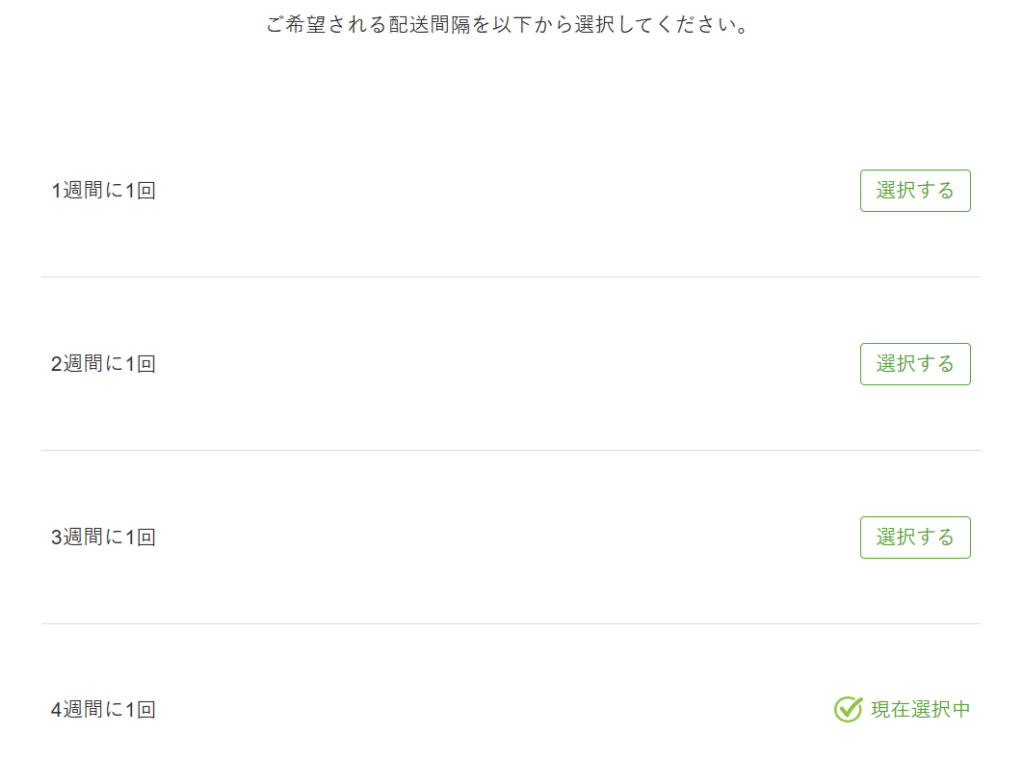
Task: Select the 1週間に1回 delivery interval button
Action: click(915, 191)
